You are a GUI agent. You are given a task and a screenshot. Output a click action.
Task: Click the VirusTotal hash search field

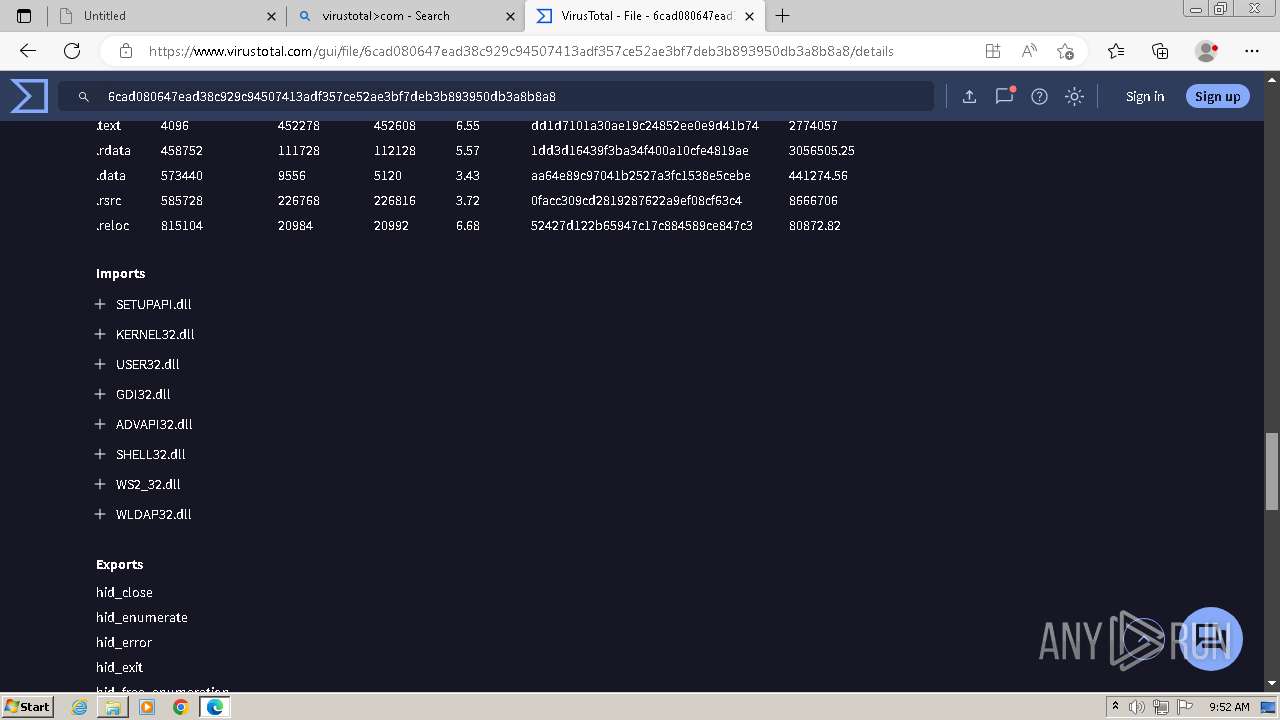(496, 97)
